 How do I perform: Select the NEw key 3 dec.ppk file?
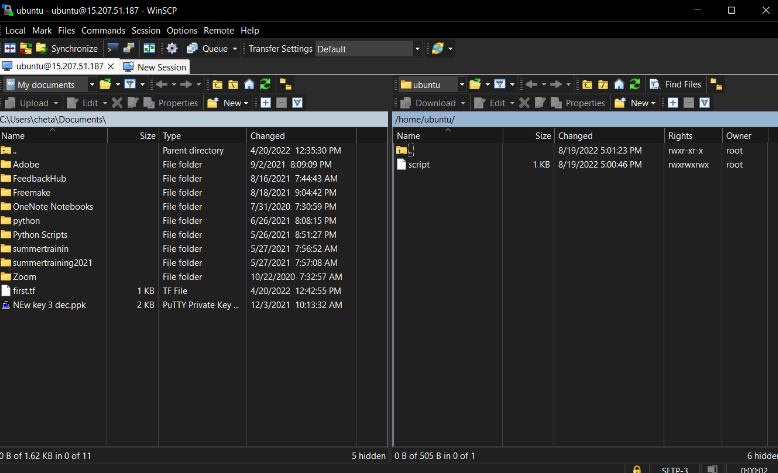49,305
